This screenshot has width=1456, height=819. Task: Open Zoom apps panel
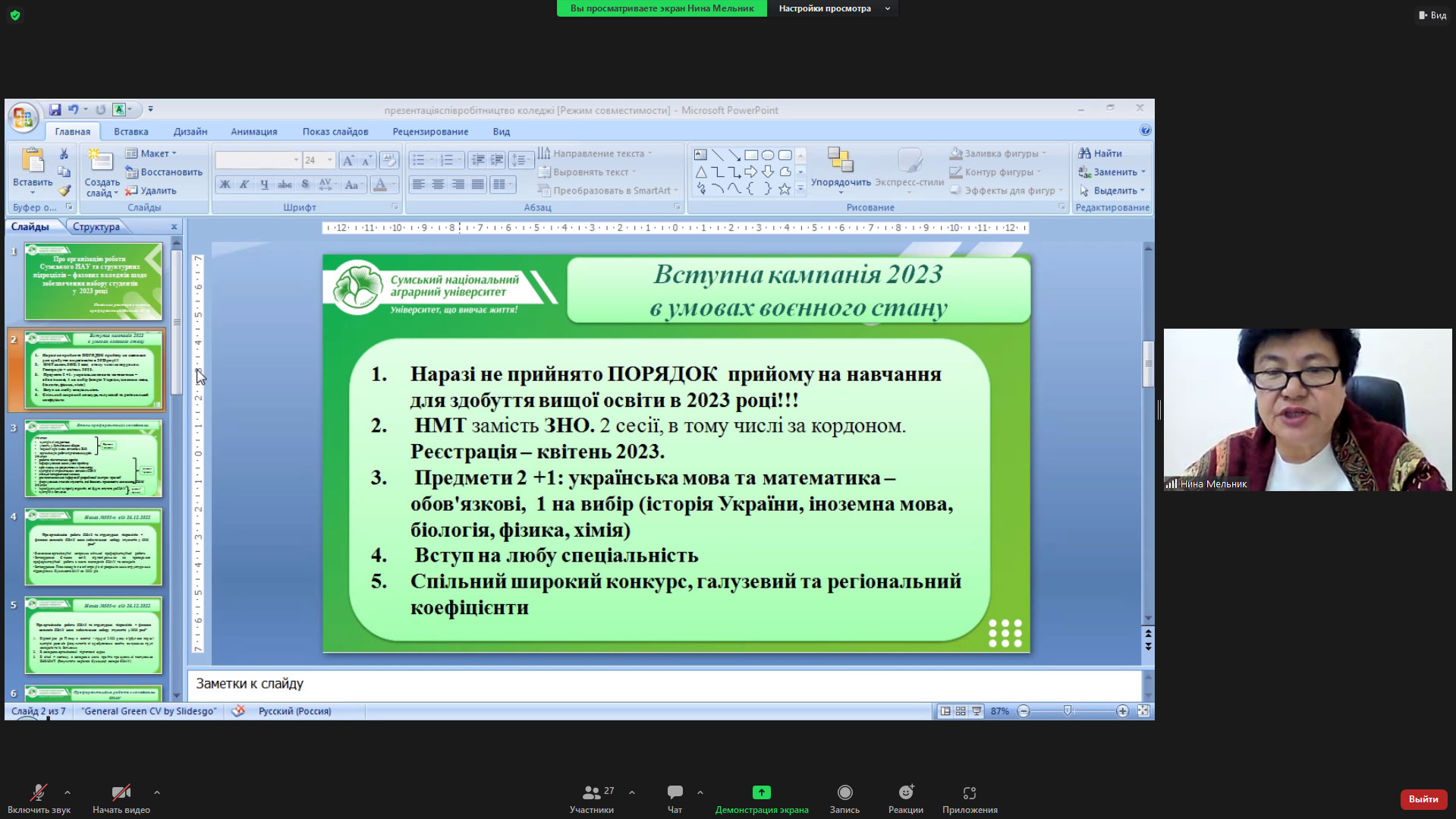(x=970, y=799)
